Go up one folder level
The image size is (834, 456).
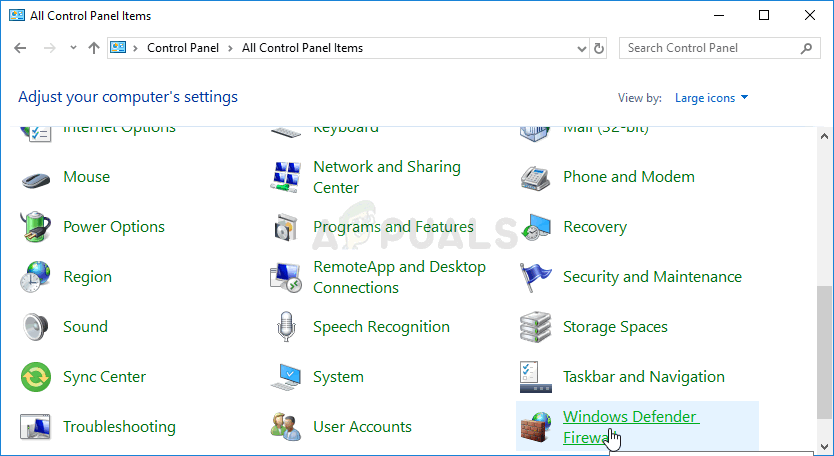point(94,48)
